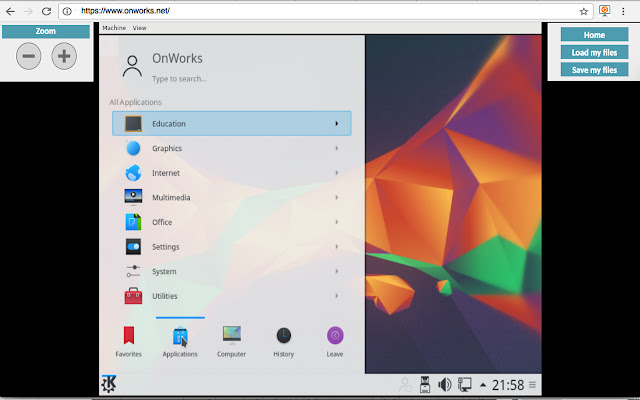Open the removable device notifier icon
640x400 pixels.
pos(424,385)
